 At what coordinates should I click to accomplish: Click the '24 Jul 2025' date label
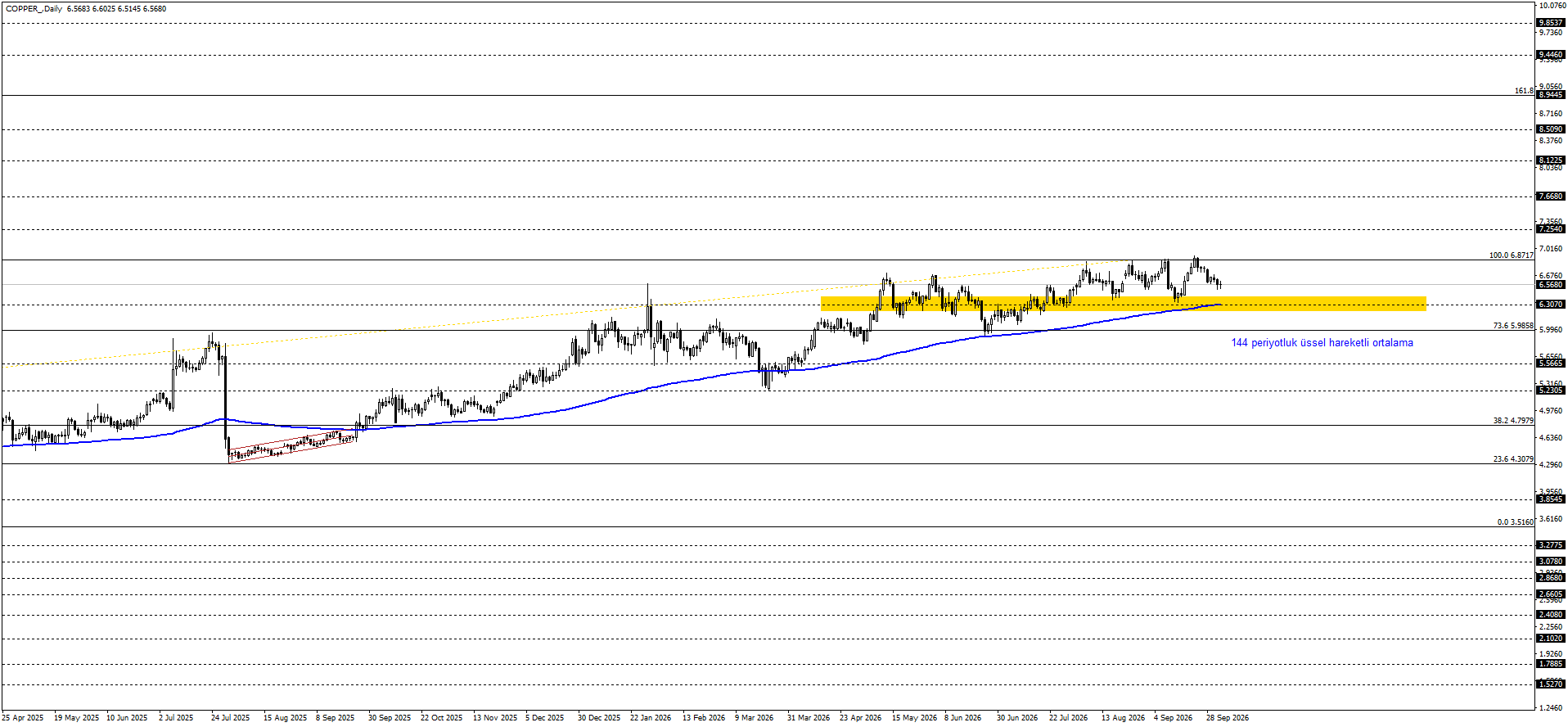click(x=230, y=718)
